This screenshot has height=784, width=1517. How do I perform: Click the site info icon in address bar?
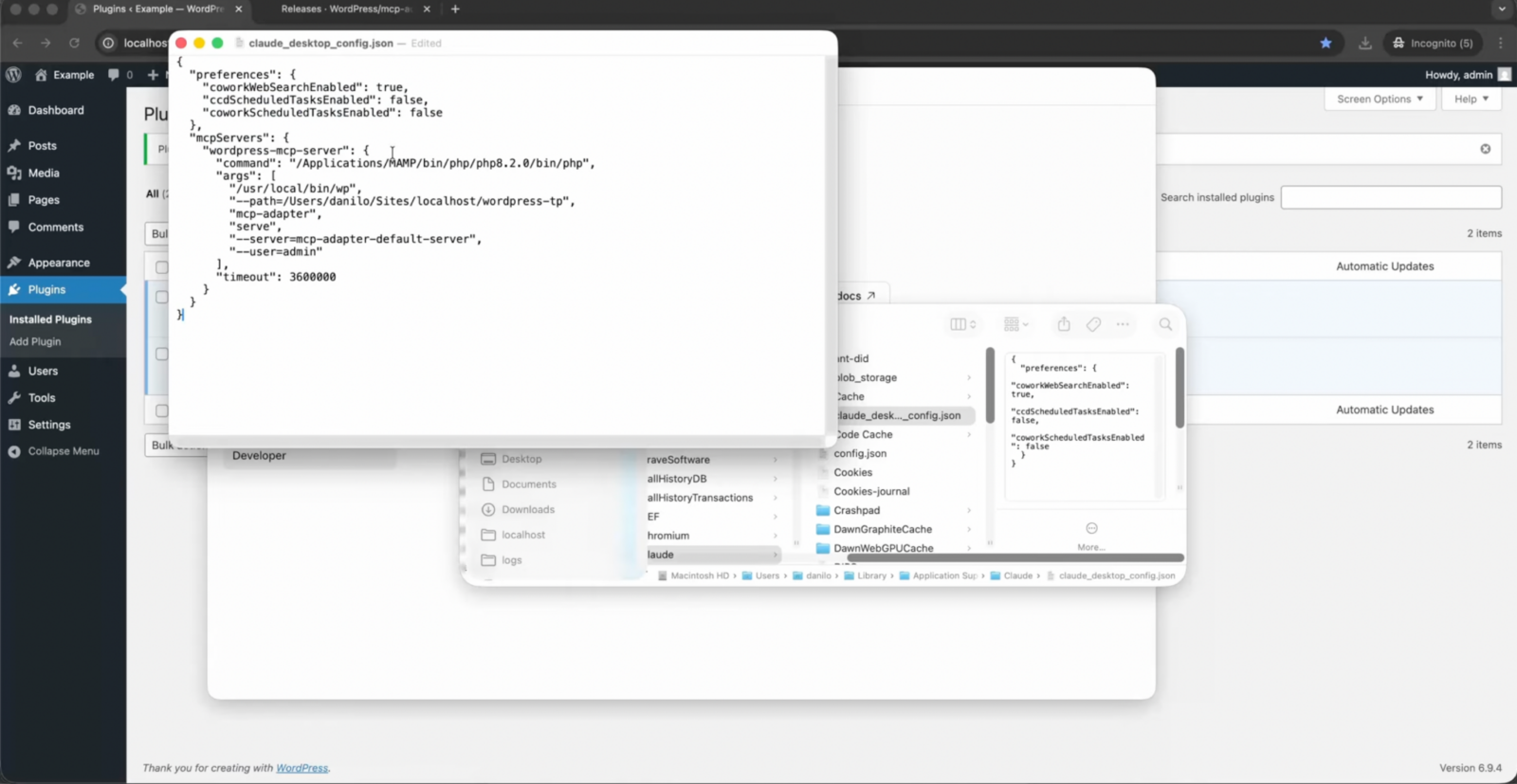(108, 43)
